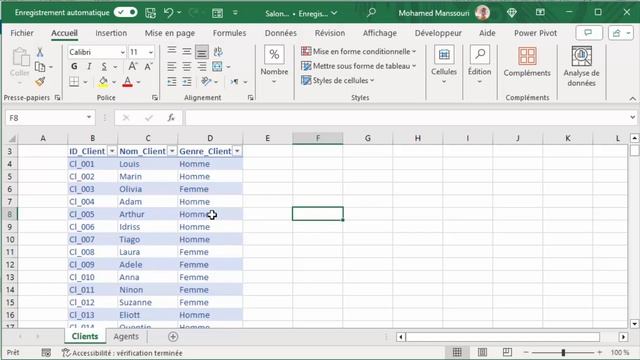
Task: Open Mettre sous forme de tableau menu
Action: click(358, 66)
